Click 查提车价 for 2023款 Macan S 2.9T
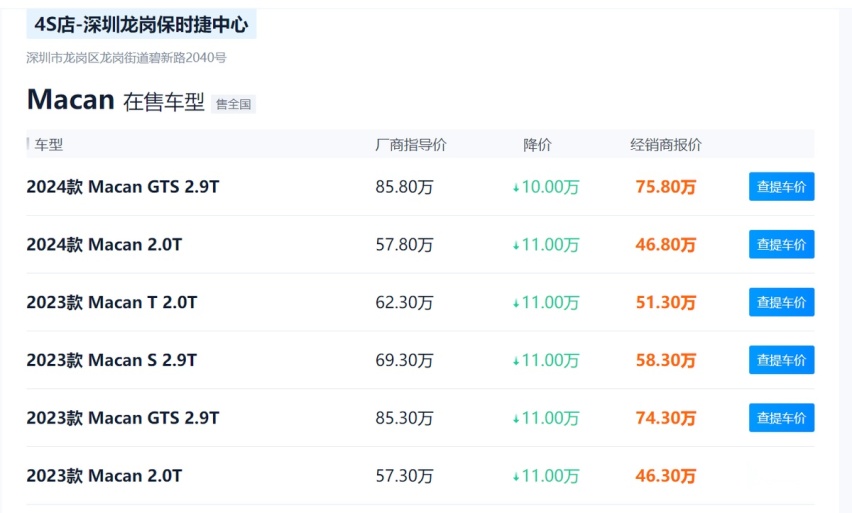852x513 pixels. pos(781,360)
